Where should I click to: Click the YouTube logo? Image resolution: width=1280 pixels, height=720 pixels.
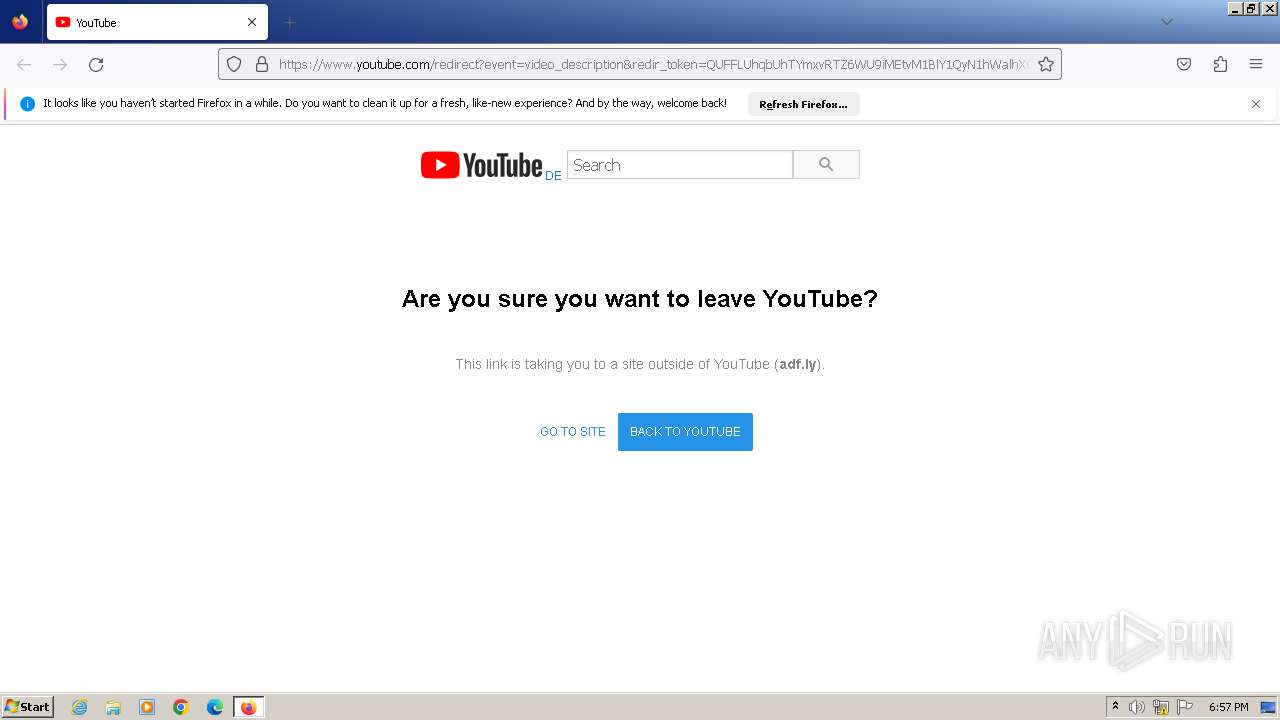point(481,165)
